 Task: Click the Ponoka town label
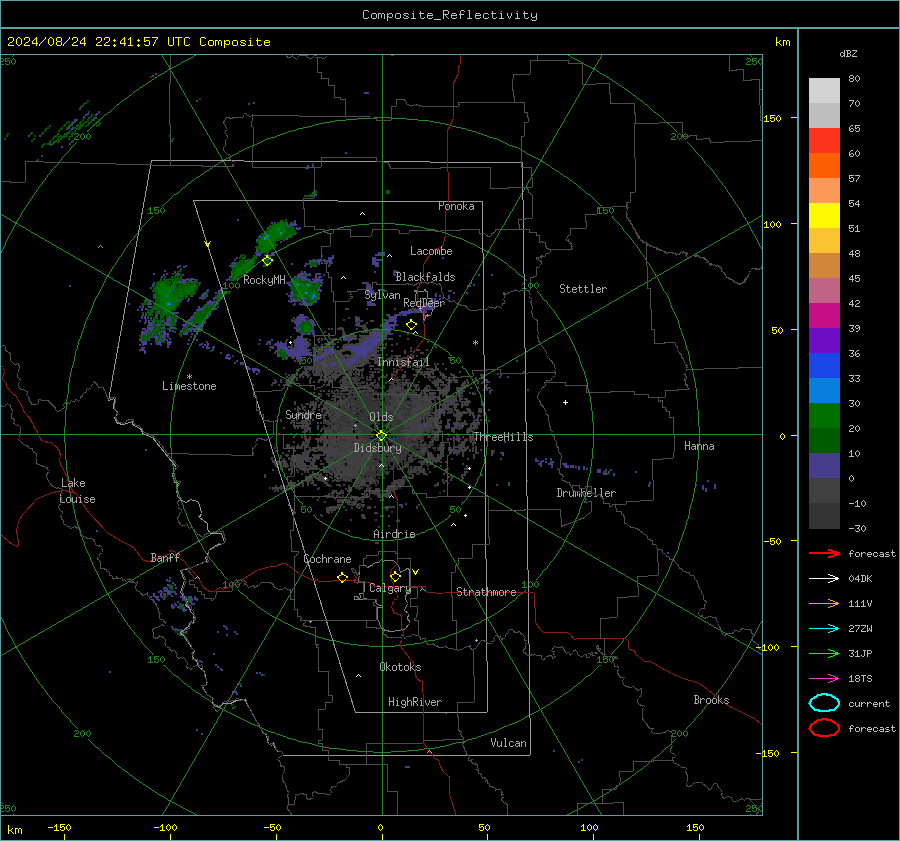[x=456, y=206]
